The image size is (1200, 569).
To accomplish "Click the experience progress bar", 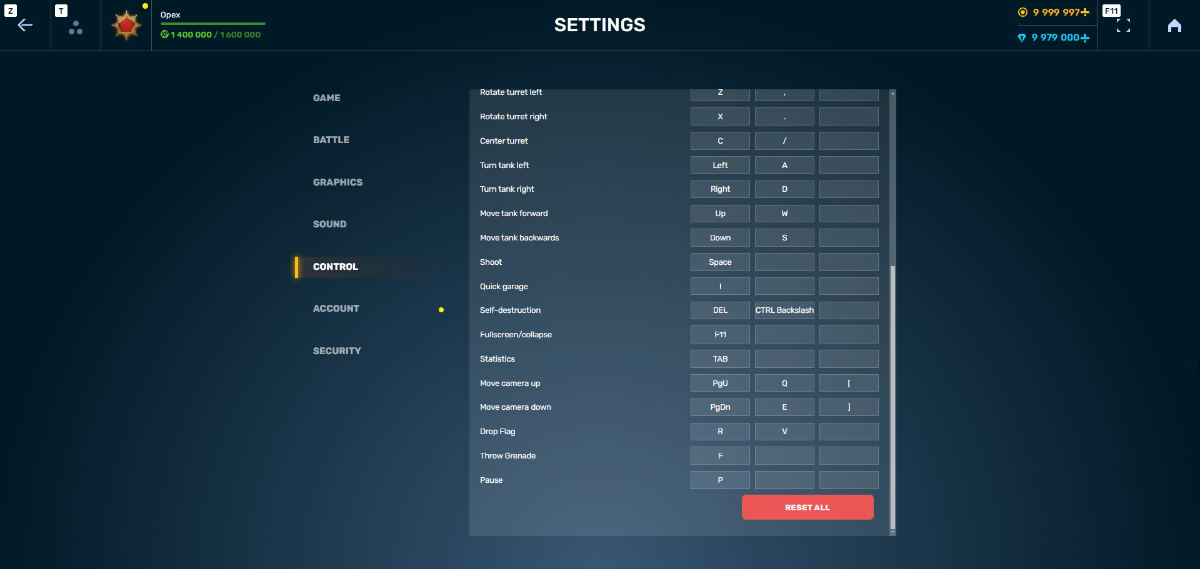I will click(213, 23).
